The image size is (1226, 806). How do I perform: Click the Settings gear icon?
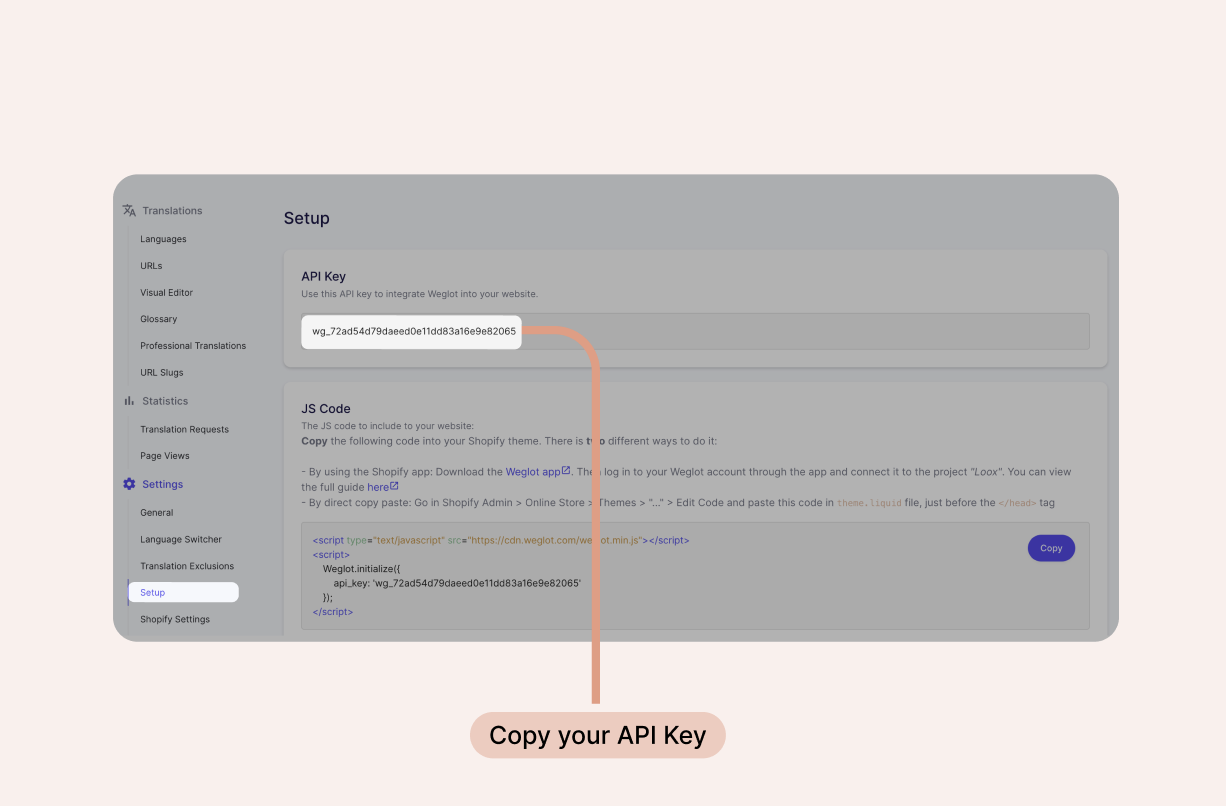[x=129, y=484]
